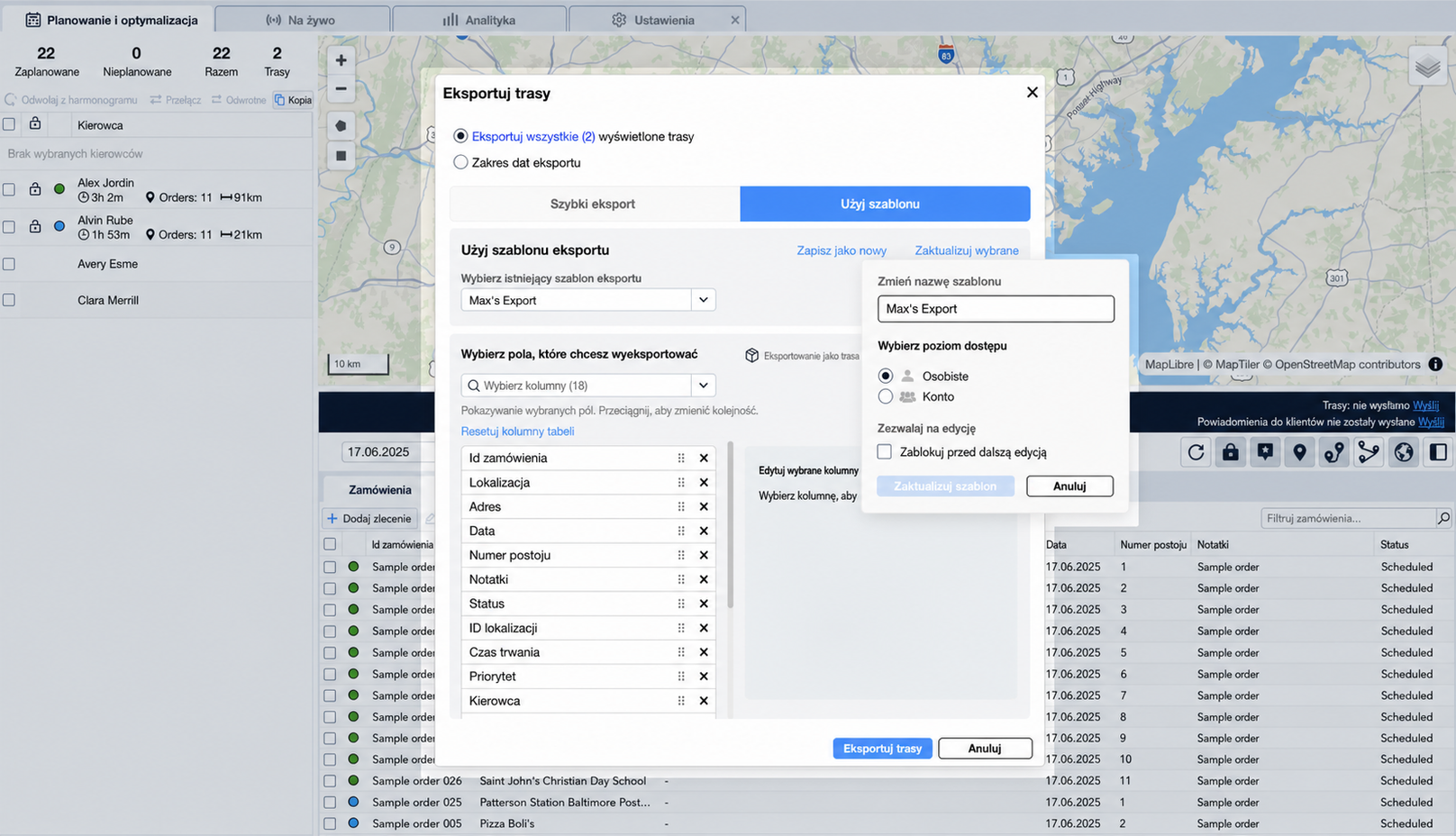Select Zakres dat eksportu radio option

(460, 162)
